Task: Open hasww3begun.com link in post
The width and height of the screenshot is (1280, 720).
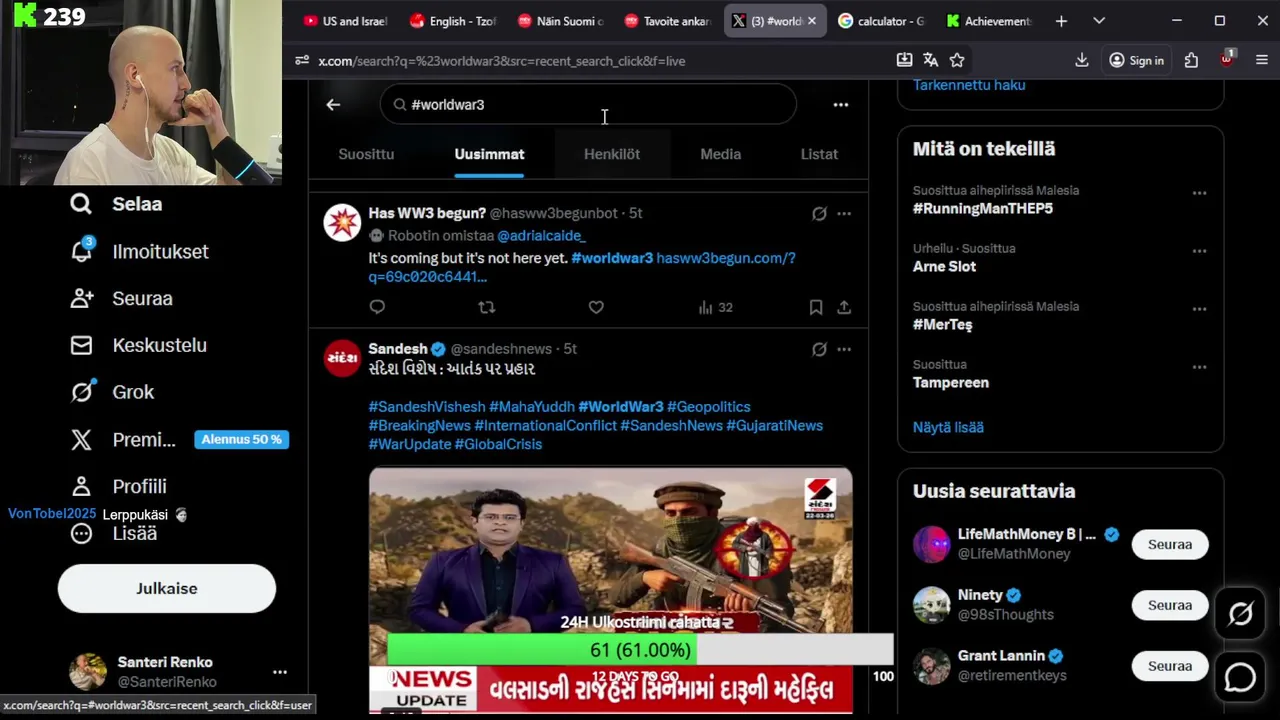Action: pyautogui.click(x=582, y=267)
